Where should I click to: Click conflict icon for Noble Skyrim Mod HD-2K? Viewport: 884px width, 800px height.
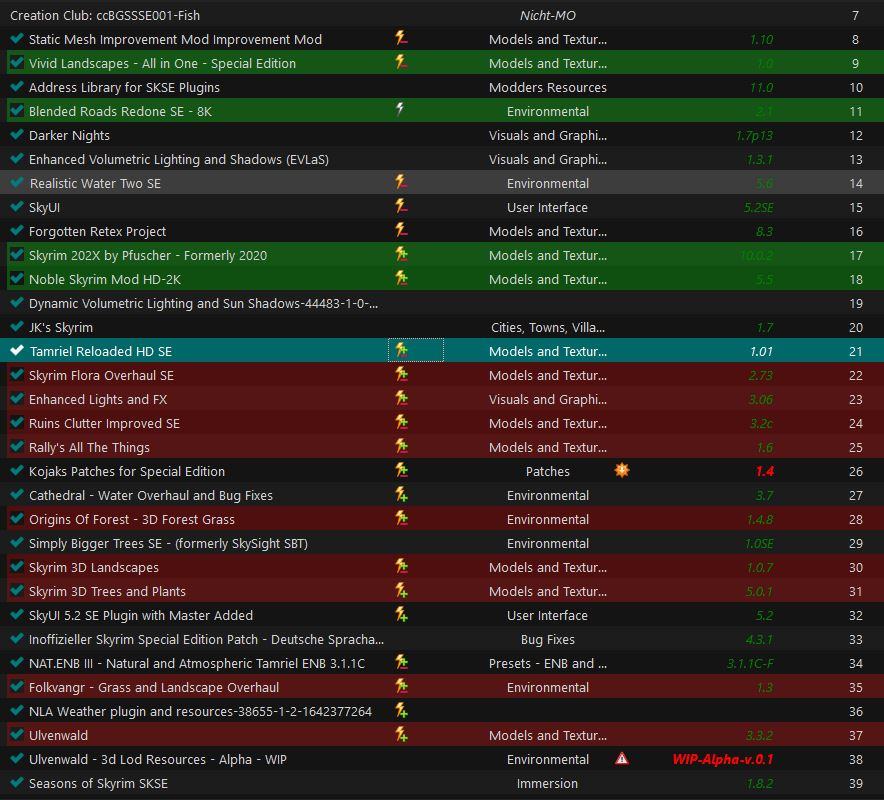tap(401, 277)
